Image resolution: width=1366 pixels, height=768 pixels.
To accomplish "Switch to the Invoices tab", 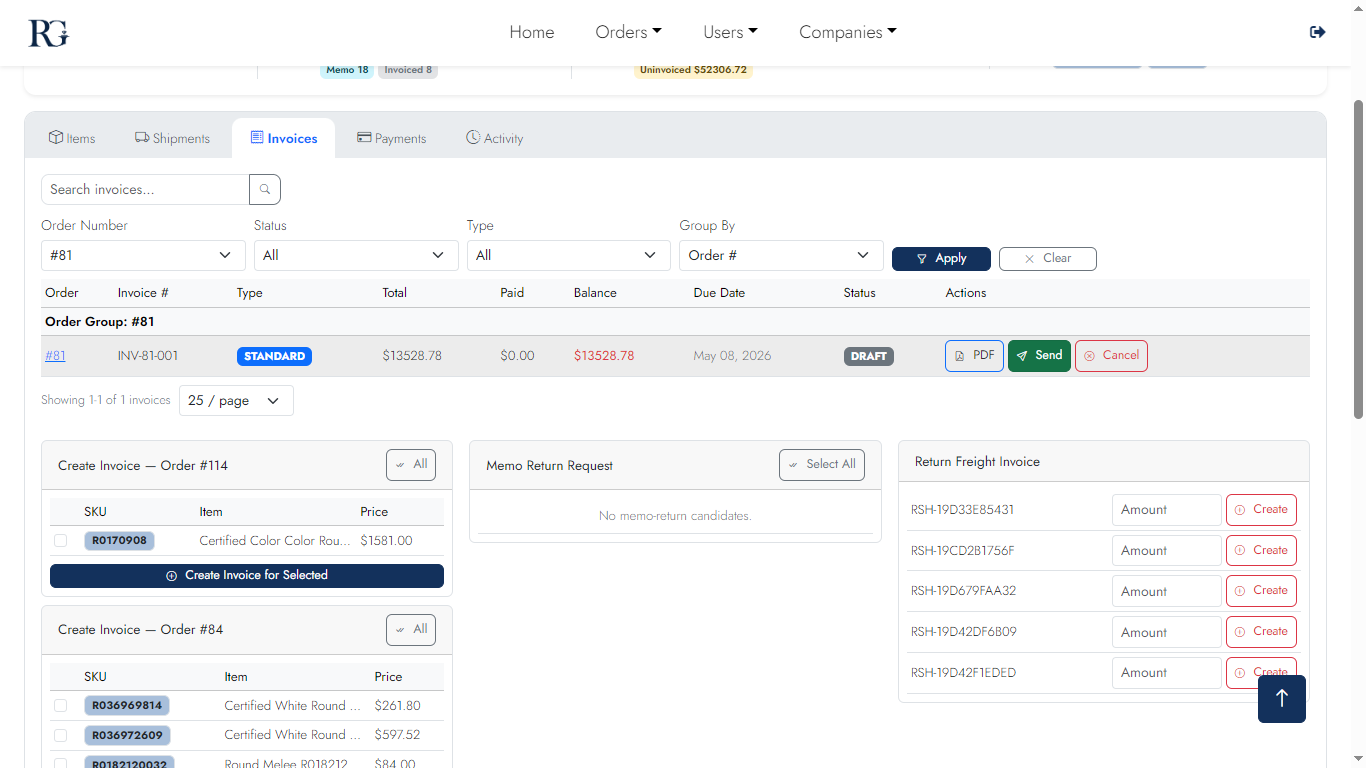I will pyautogui.click(x=284, y=137).
